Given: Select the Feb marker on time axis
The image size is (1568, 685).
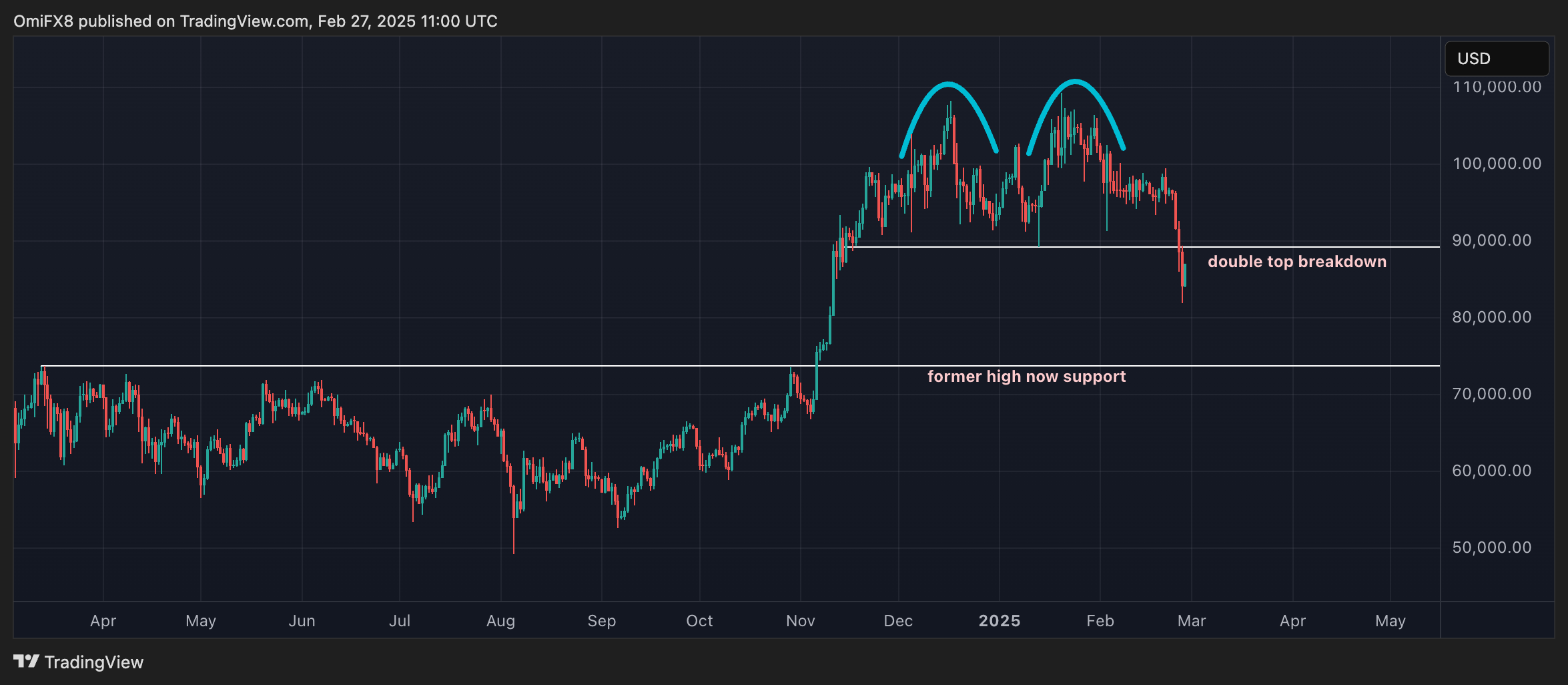Looking at the screenshot, I should pyautogui.click(x=1100, y=621).
